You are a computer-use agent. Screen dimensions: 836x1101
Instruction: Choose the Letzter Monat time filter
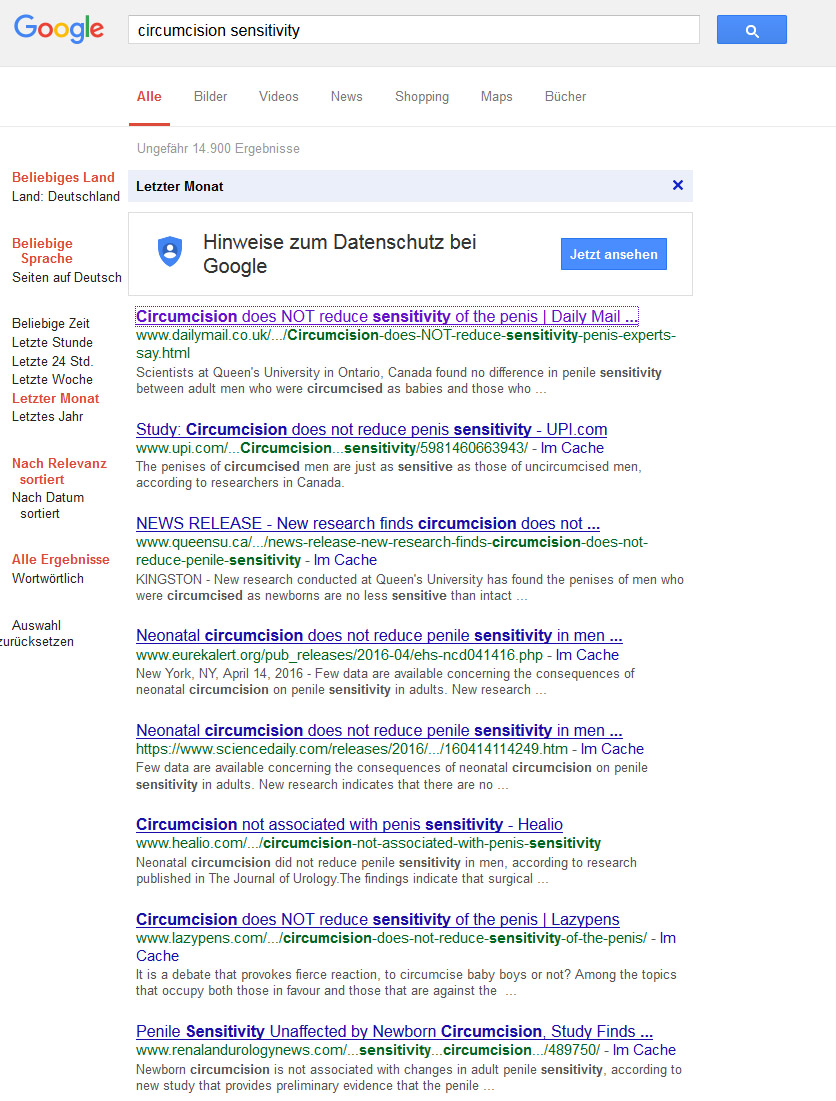(x=55, y=399)
